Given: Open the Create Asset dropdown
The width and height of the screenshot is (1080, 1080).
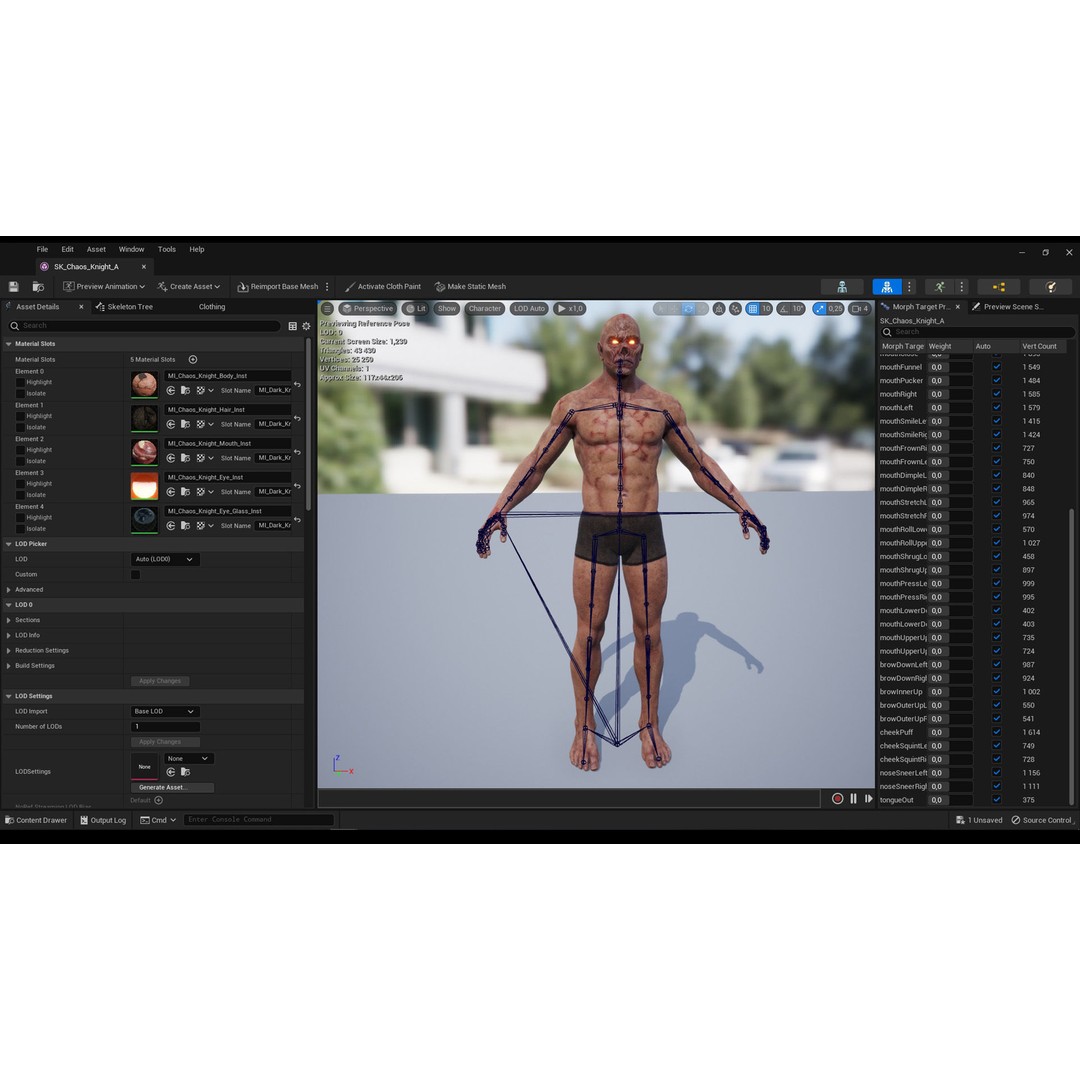Looking at the screenshot, I should (x=189, y=287).
